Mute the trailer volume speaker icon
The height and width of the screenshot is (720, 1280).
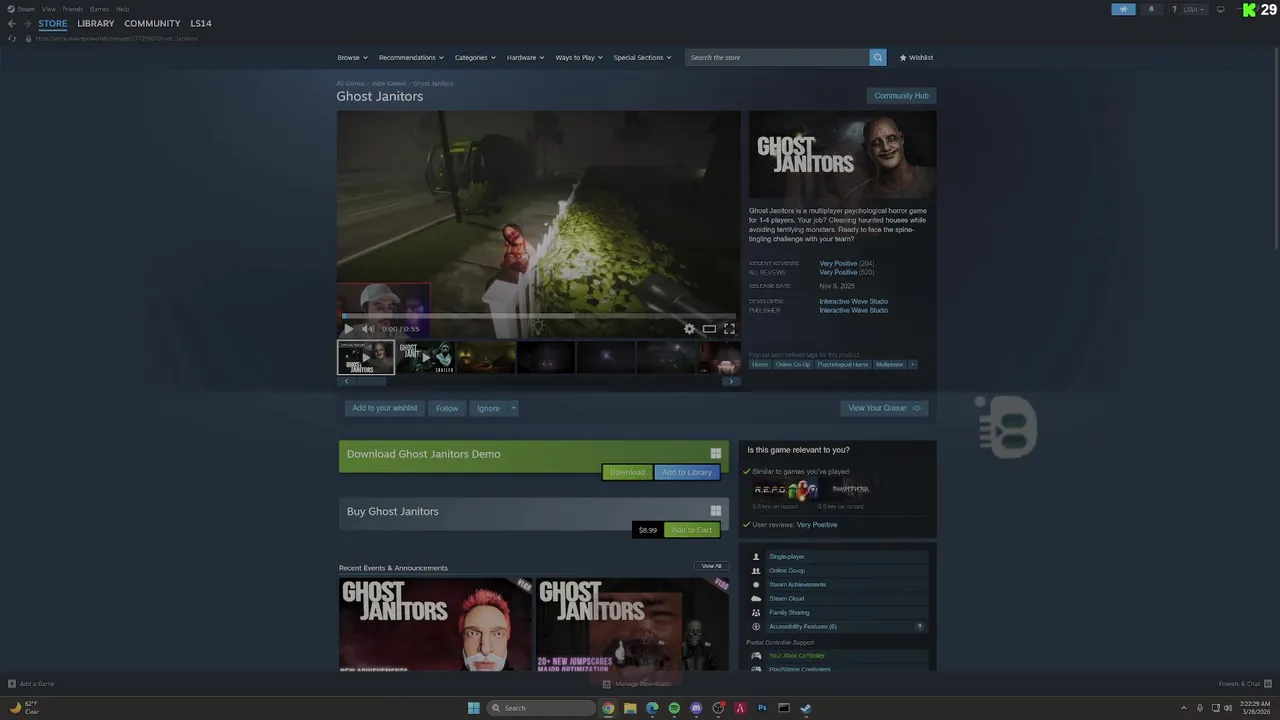click(367, 329)
